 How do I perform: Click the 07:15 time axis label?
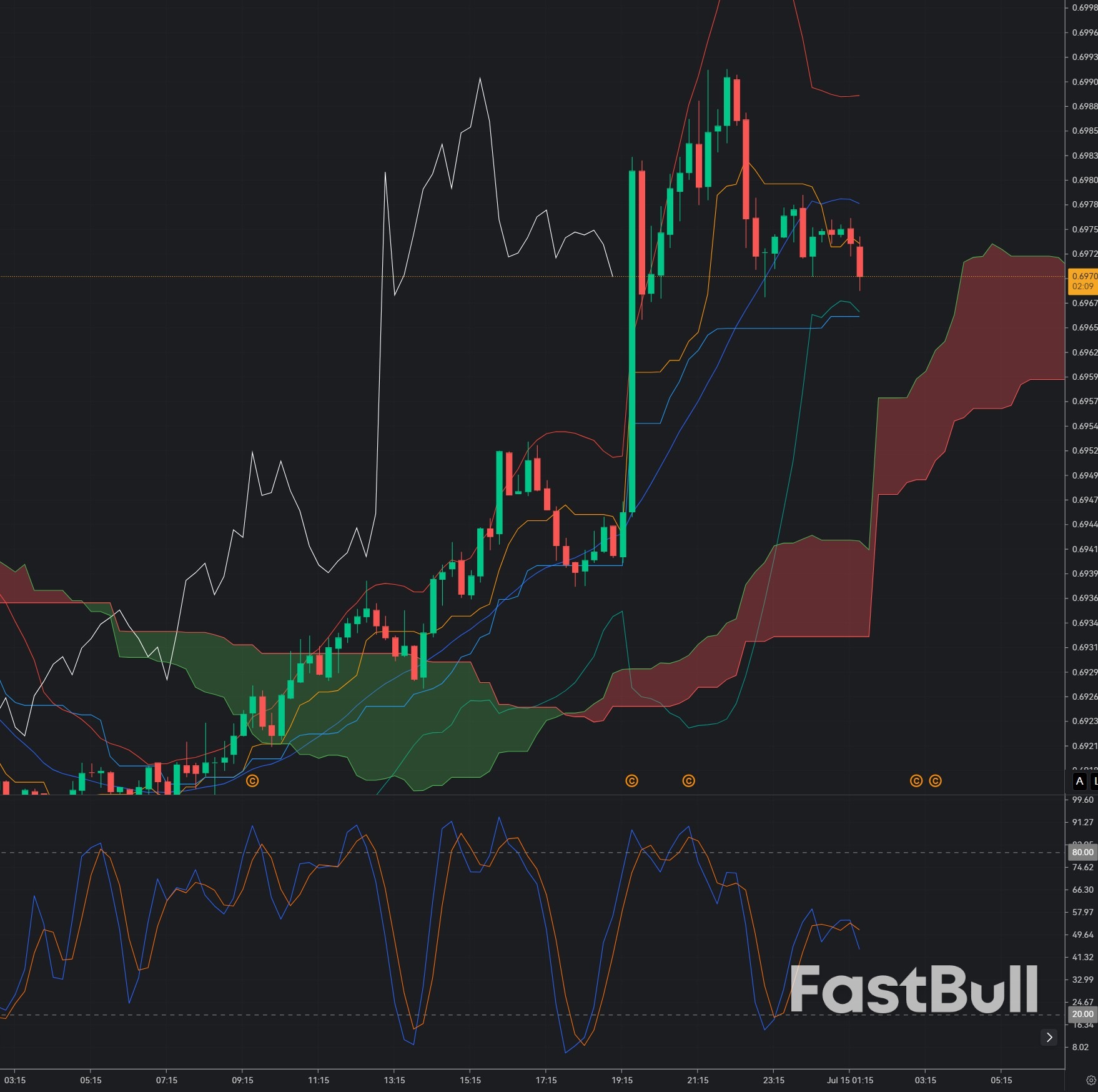pyautogui.click(x=167, y=1080)
